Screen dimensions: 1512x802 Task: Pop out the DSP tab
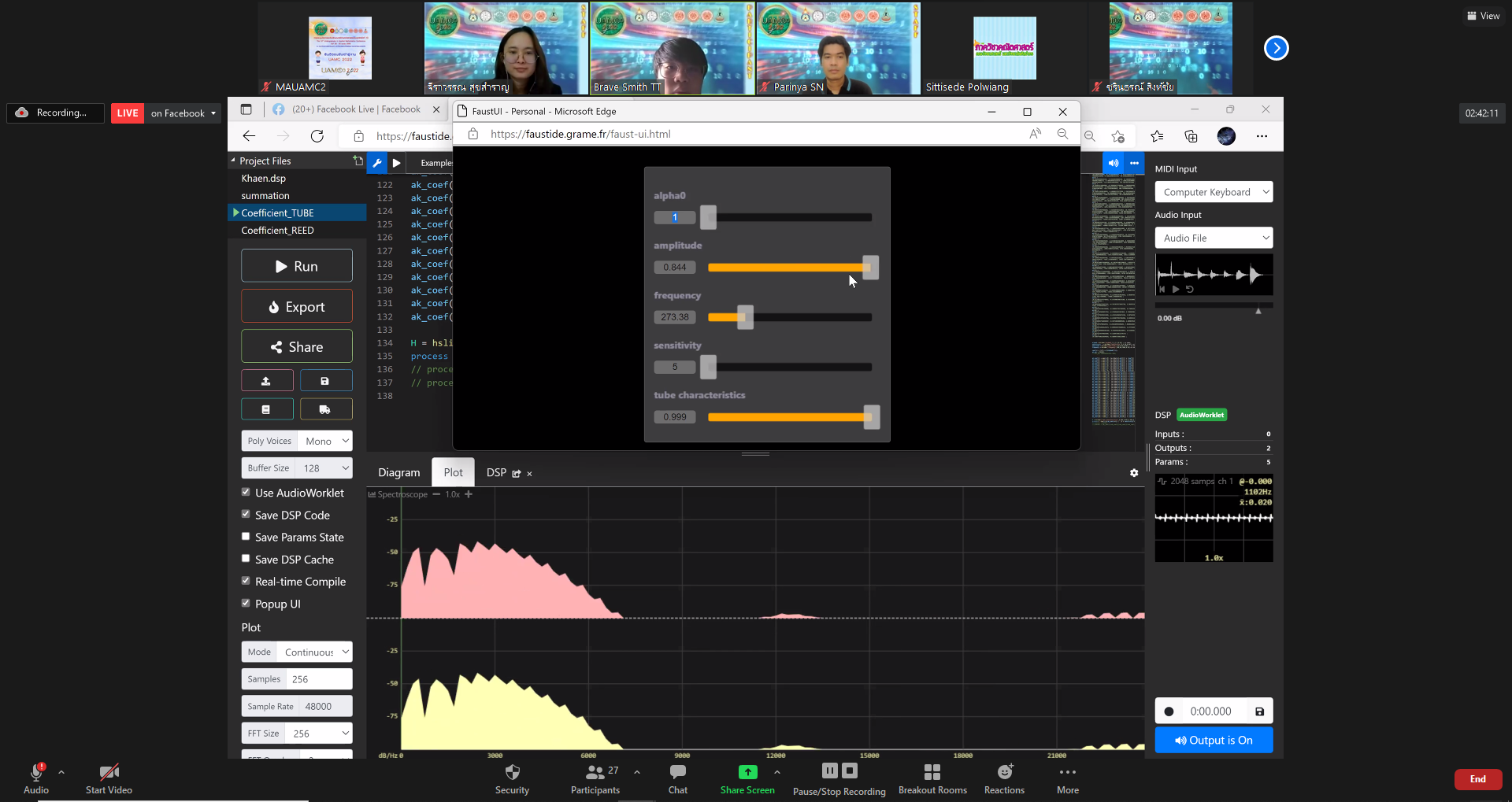pyautogui.click(x=517, y=474)
